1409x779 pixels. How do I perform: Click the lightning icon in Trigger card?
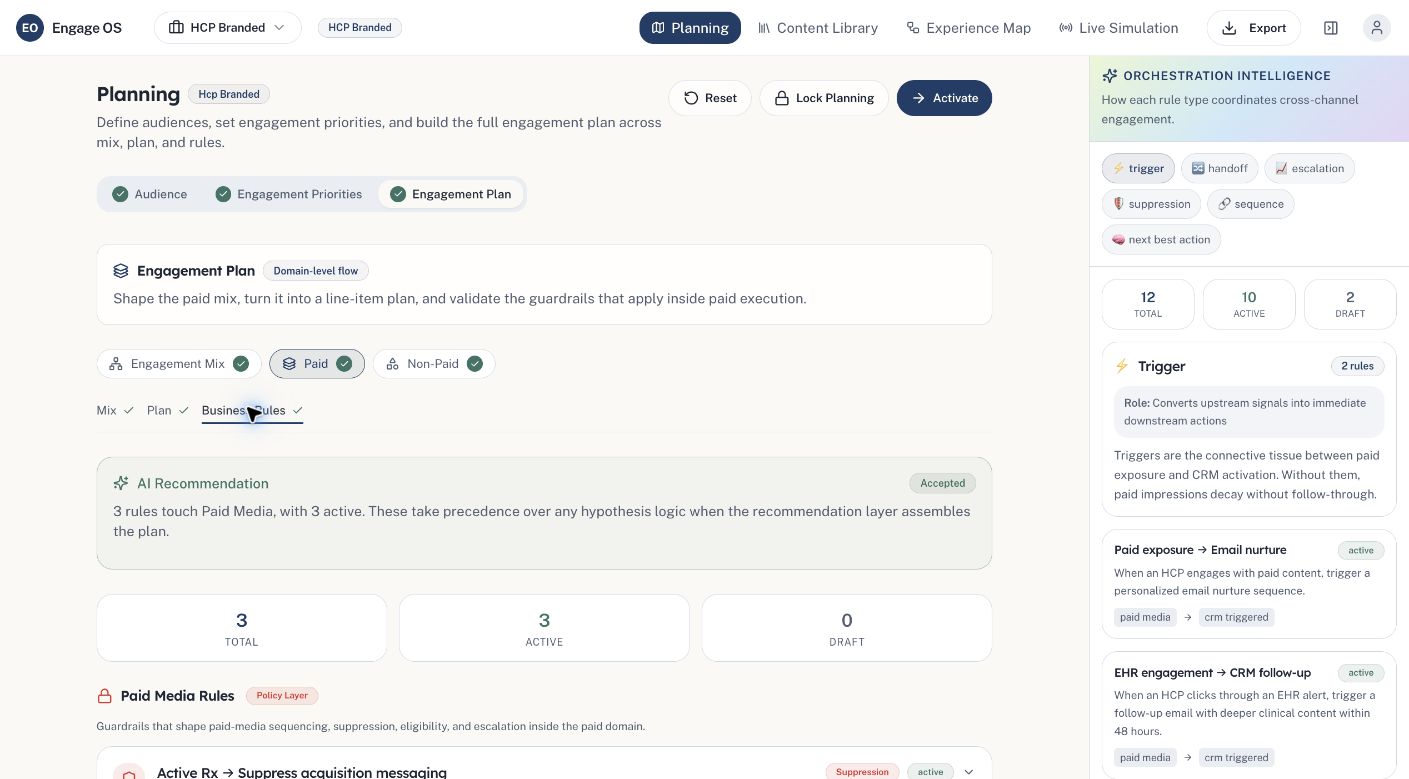[1121, 366]
